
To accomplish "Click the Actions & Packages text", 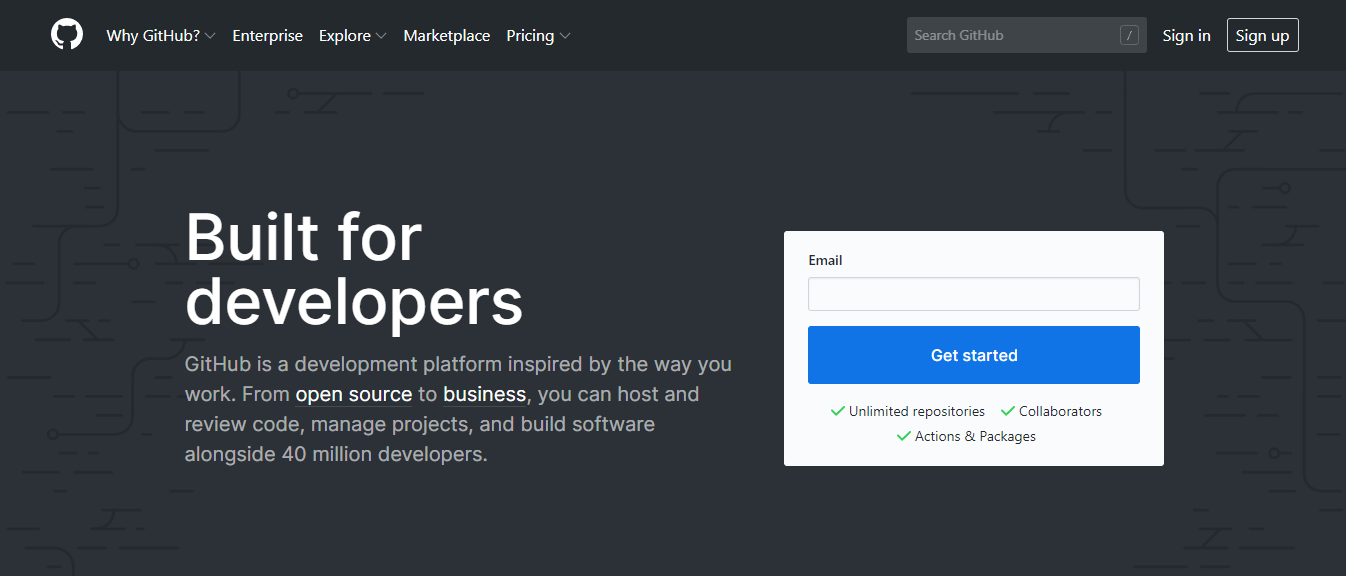I will click(x=975, y=436).
